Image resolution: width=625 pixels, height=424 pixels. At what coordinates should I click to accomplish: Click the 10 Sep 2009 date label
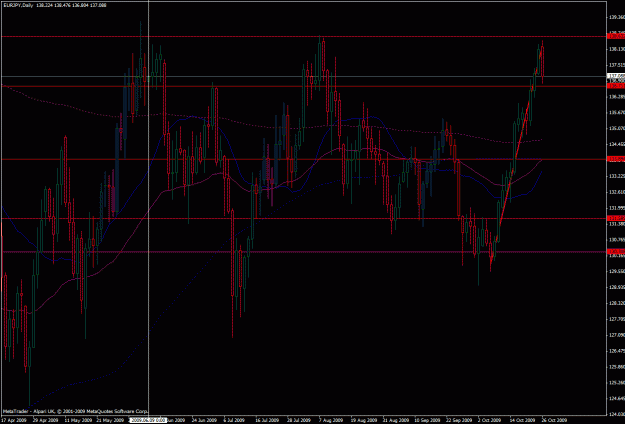click(427, 420)
